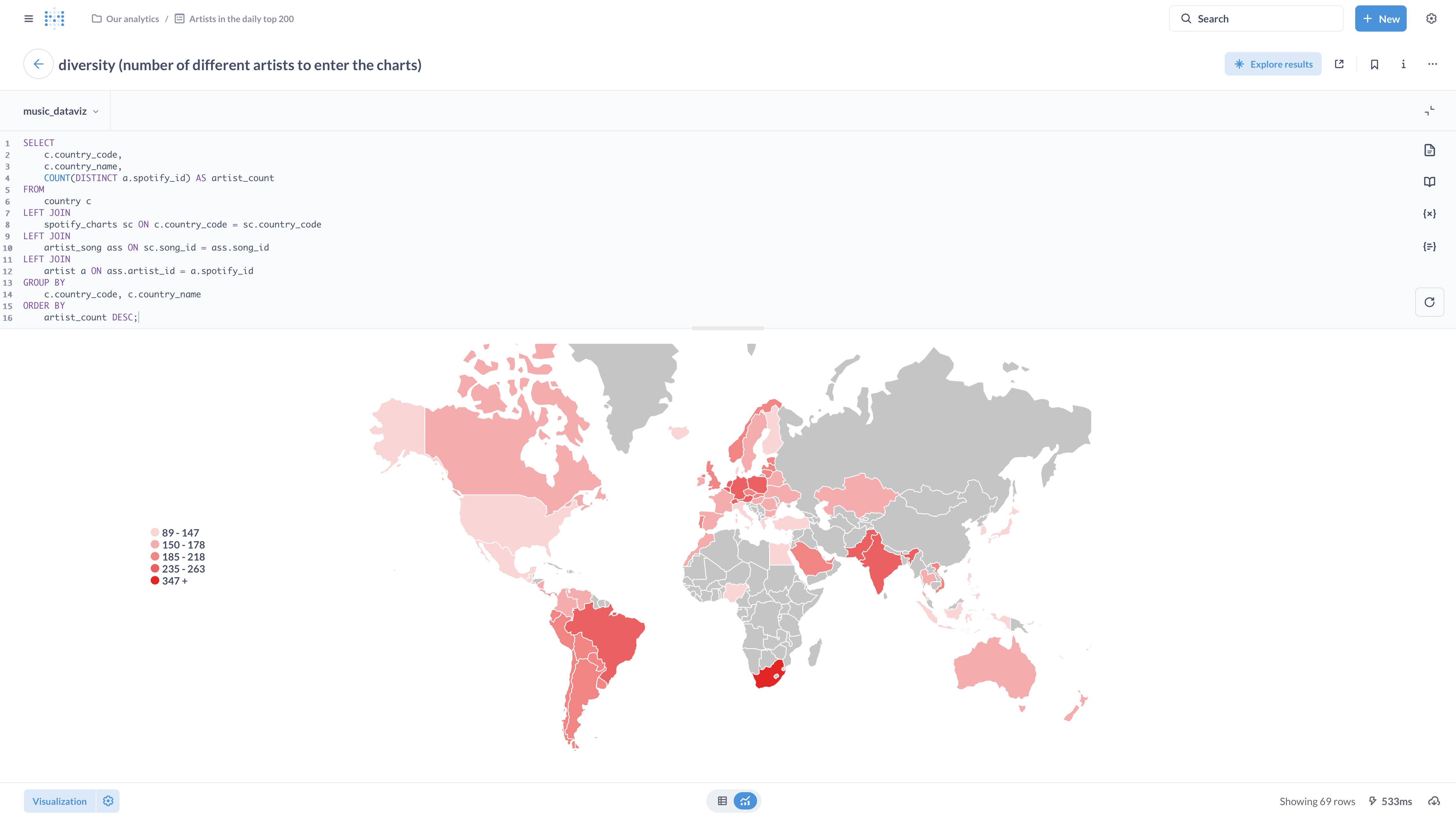Collapse the SQL editor
This screenshot has width=1456, height=819.
pos(1429,111)
